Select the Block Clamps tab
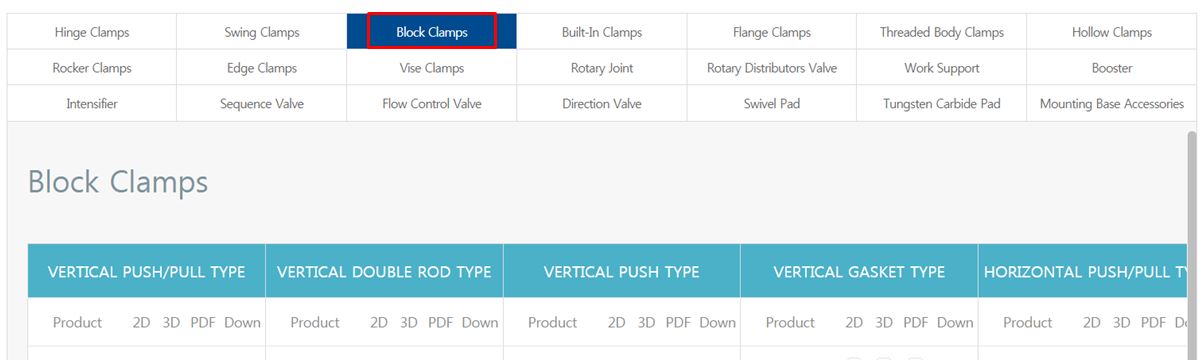1202x360 pixels. (432, 32)
